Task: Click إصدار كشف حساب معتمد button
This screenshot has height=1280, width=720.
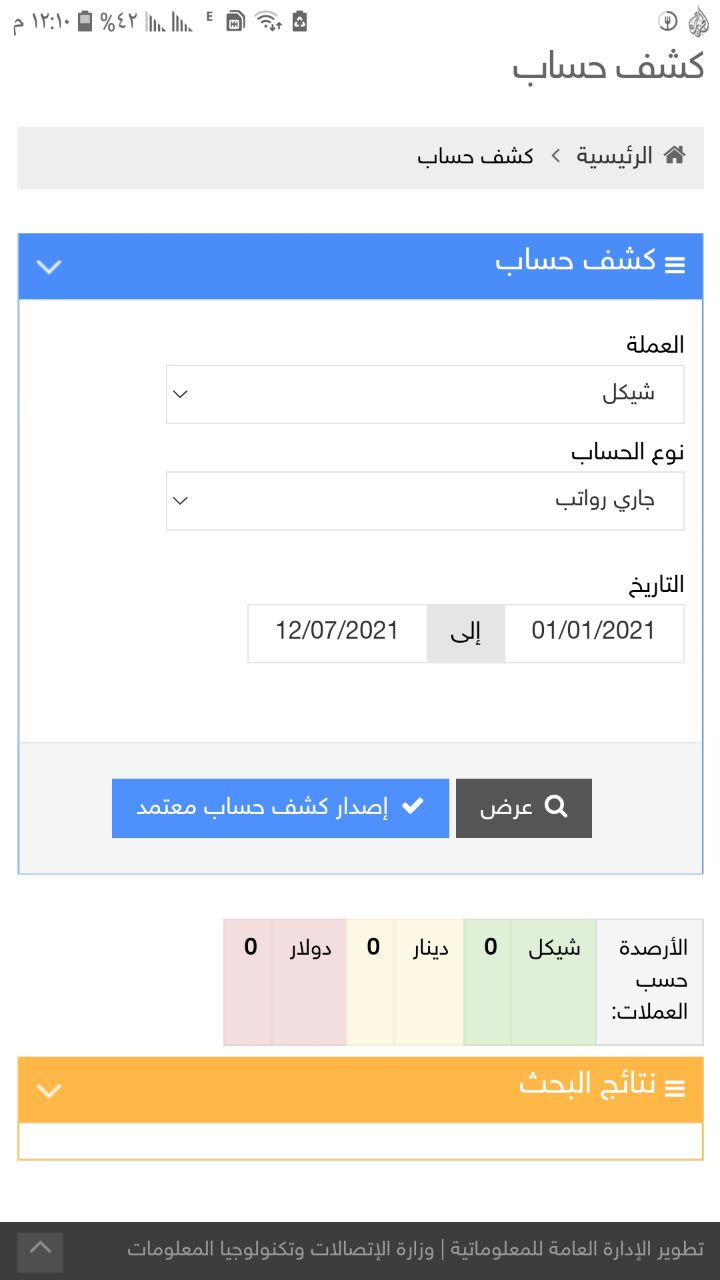Action: pos(281,808)
